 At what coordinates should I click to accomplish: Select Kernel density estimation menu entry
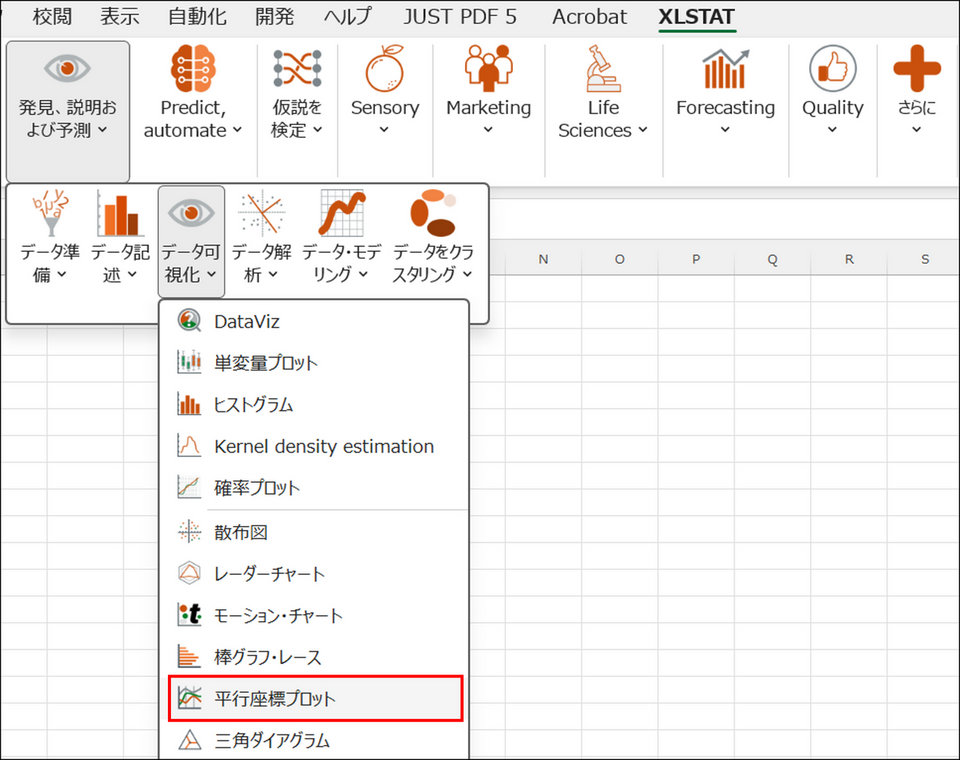[323, 447]
